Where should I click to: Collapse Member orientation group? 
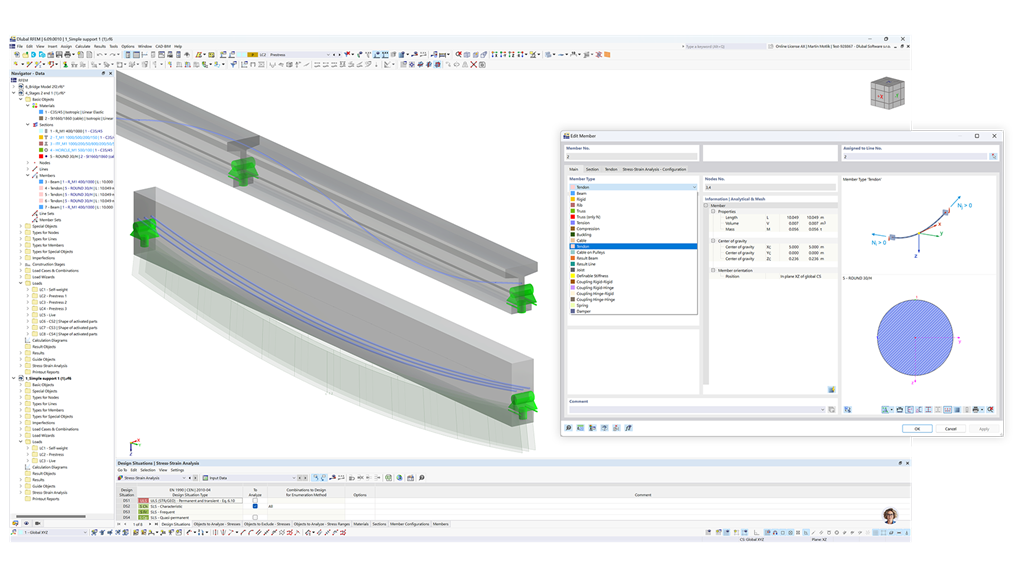[x=713, y=270]
